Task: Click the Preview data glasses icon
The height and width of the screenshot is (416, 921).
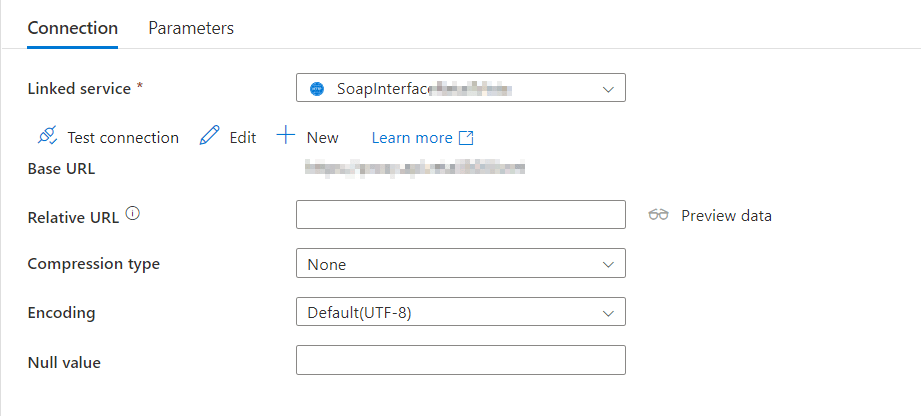Action: [658, 215]
